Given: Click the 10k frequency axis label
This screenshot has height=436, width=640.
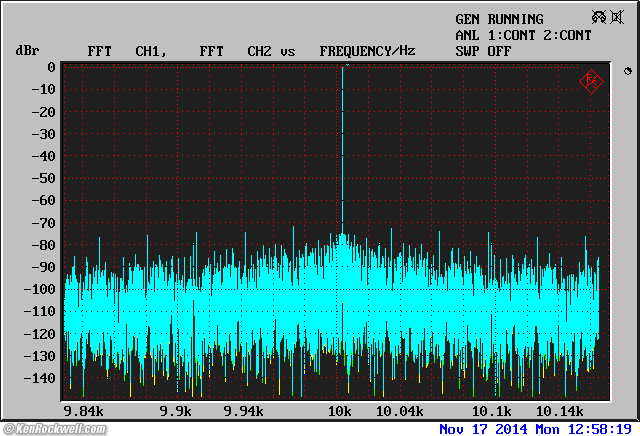Looking at the screenshot, I should click(x=340, y=411).
